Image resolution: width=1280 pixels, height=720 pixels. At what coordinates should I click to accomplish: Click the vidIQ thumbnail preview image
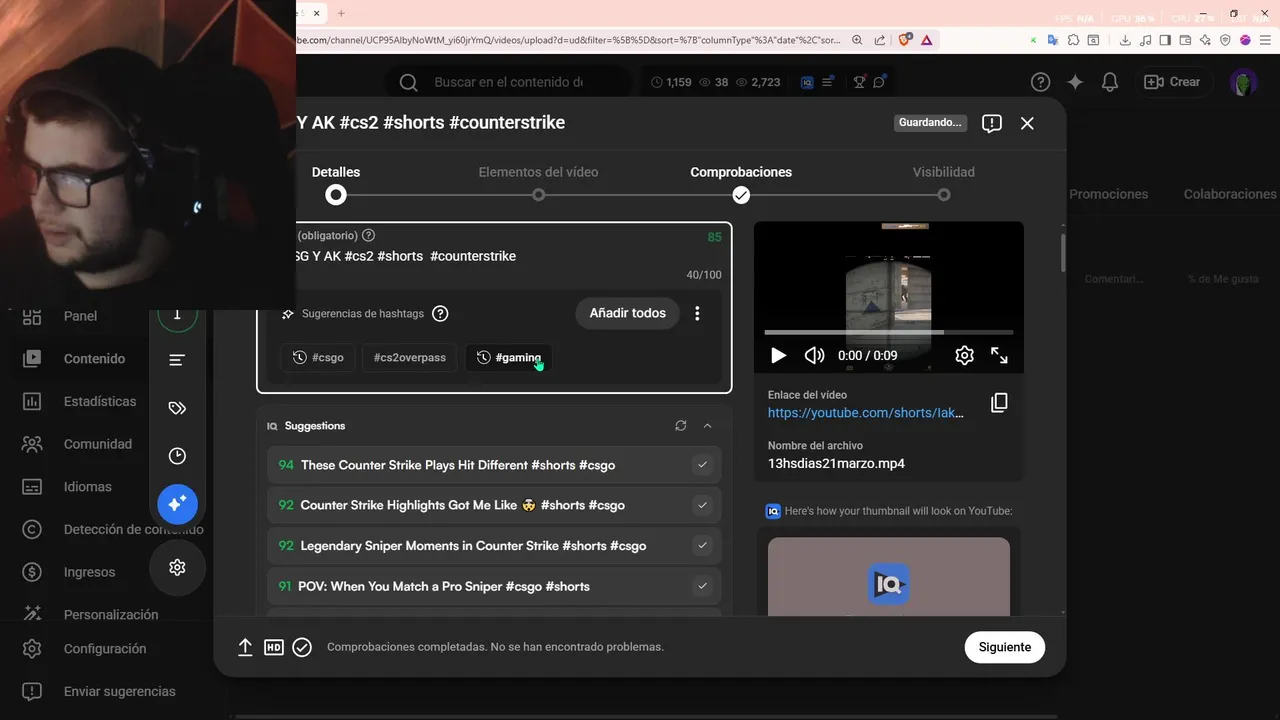click(889, 577)
